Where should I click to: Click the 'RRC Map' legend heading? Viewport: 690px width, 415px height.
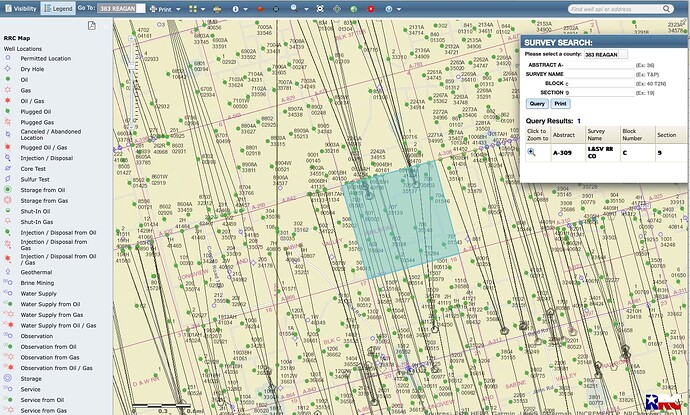17,38
